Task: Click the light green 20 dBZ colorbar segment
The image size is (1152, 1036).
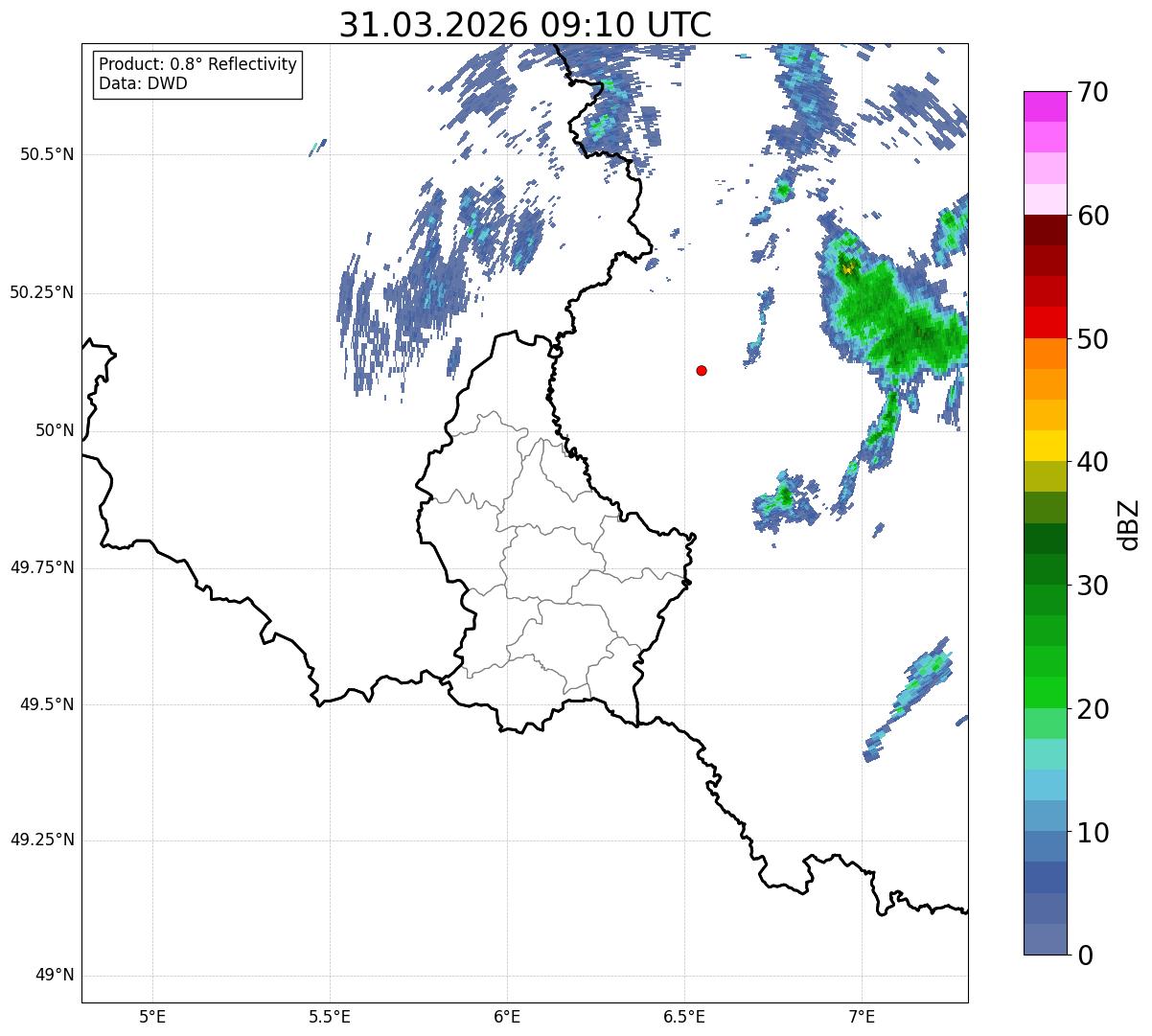Action: pos(1045,724)
